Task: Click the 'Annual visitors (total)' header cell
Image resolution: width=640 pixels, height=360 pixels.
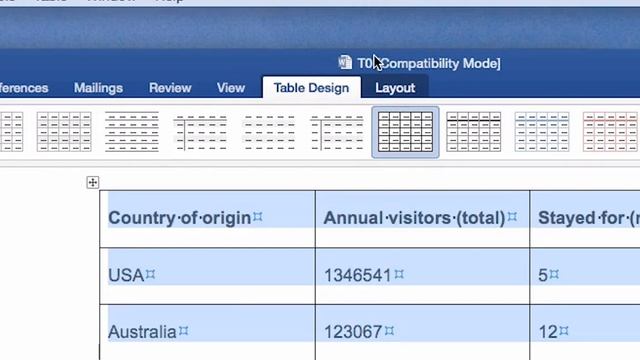Action: 422,219
